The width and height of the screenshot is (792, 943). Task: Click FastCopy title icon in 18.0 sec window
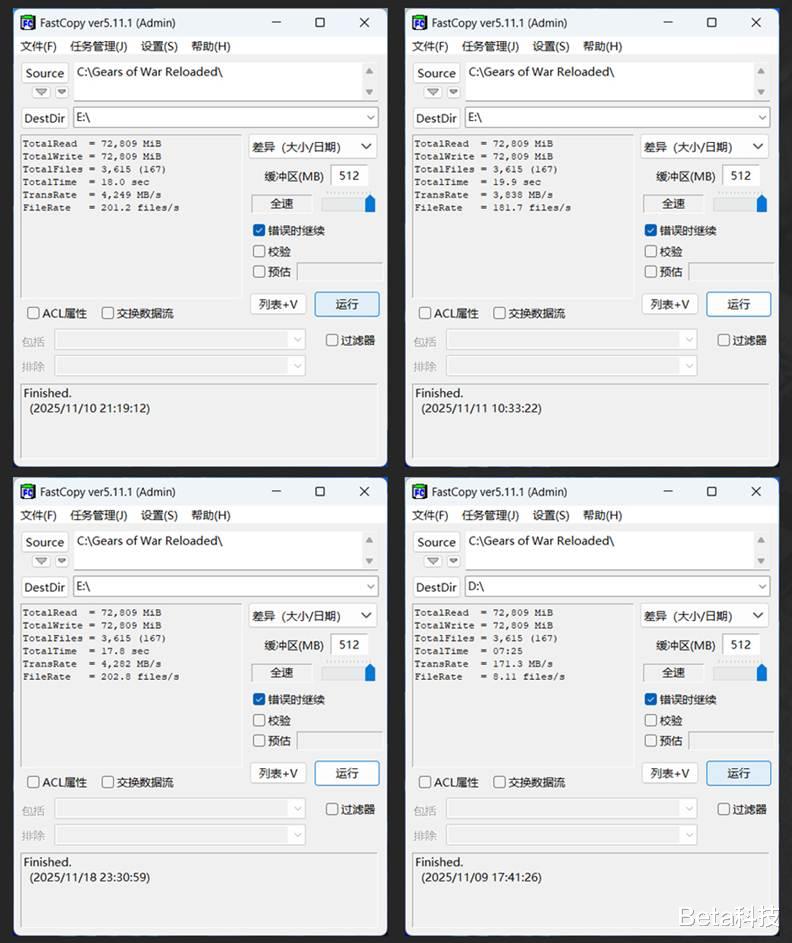click(x=28, y=23)
